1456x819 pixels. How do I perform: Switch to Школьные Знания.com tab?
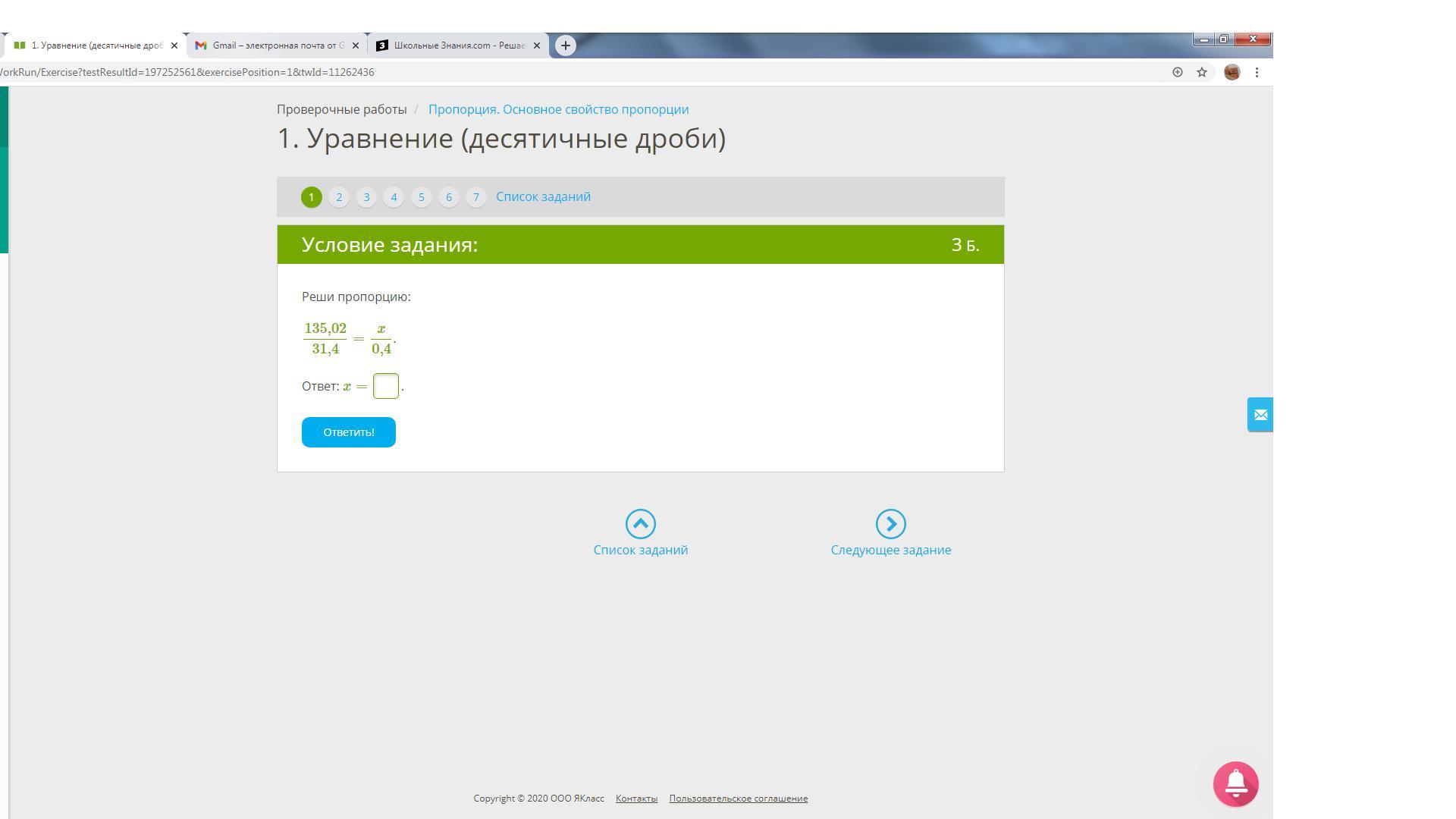tap(455, 45)
